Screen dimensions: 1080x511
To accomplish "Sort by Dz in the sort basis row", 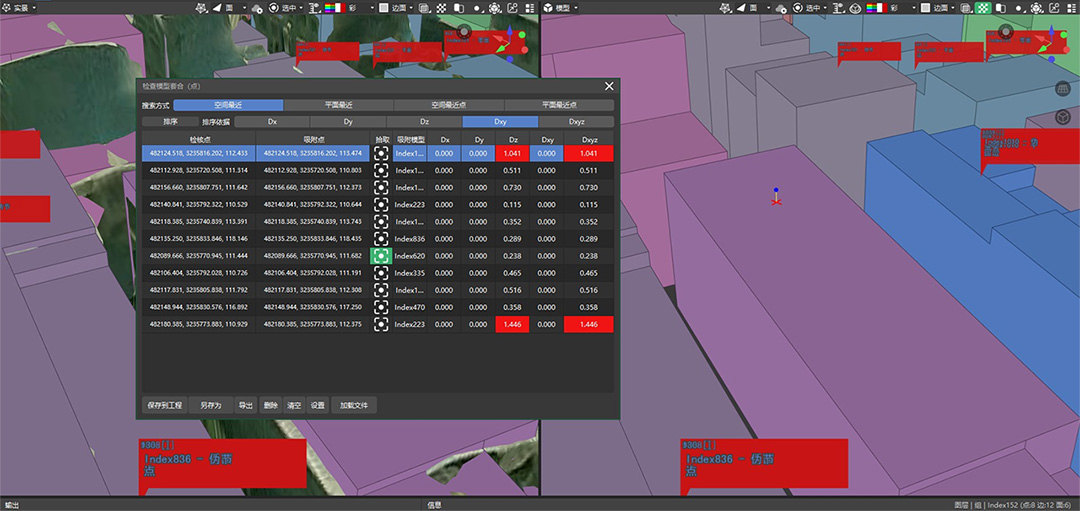I will pos(424,122).
